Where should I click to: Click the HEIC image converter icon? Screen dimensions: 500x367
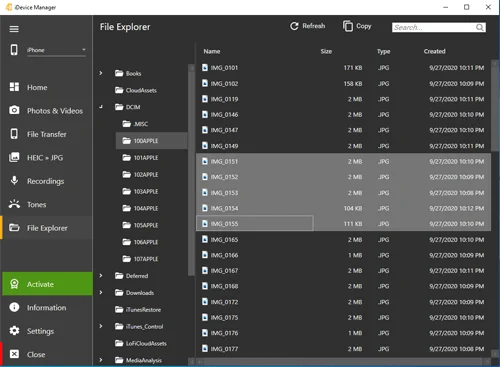point(14,157)
